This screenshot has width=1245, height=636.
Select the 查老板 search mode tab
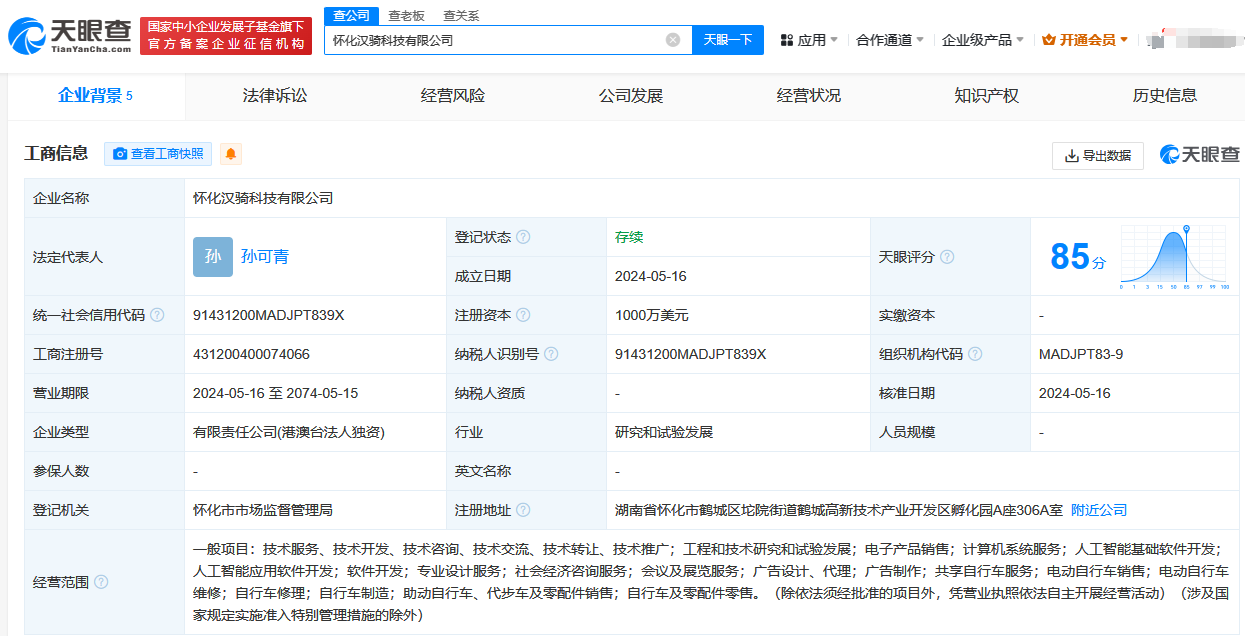tap(406, 15)
